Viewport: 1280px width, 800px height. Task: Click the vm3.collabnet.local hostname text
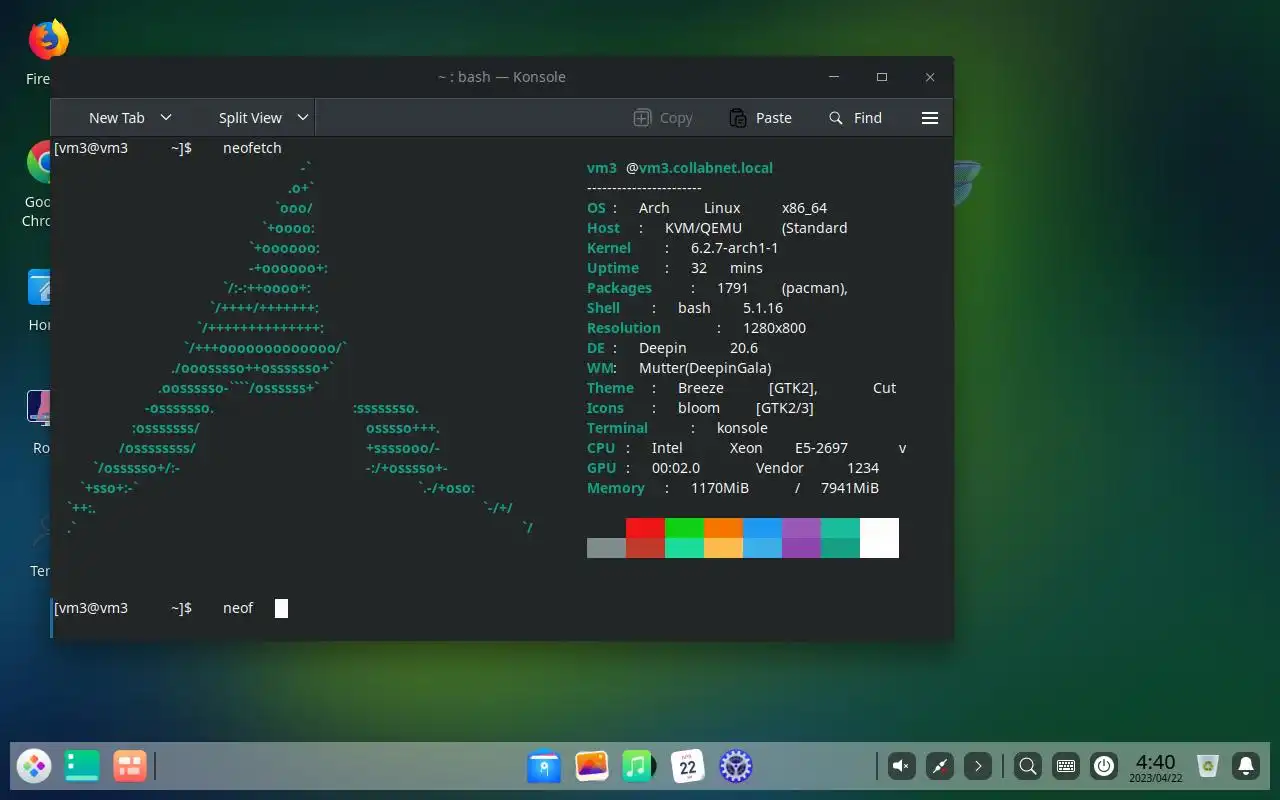tap(706, 168)
